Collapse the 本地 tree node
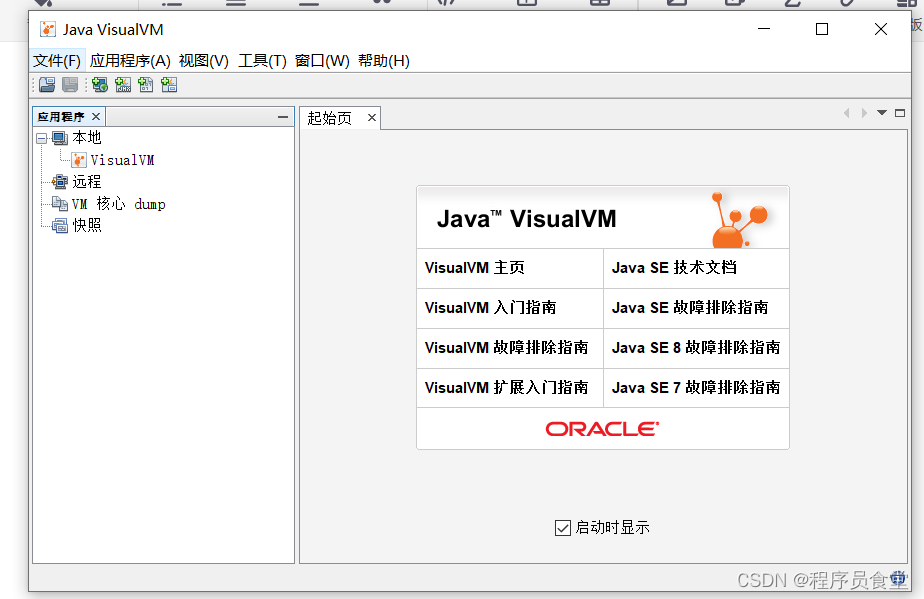924x599 pixels. [41, 139]
